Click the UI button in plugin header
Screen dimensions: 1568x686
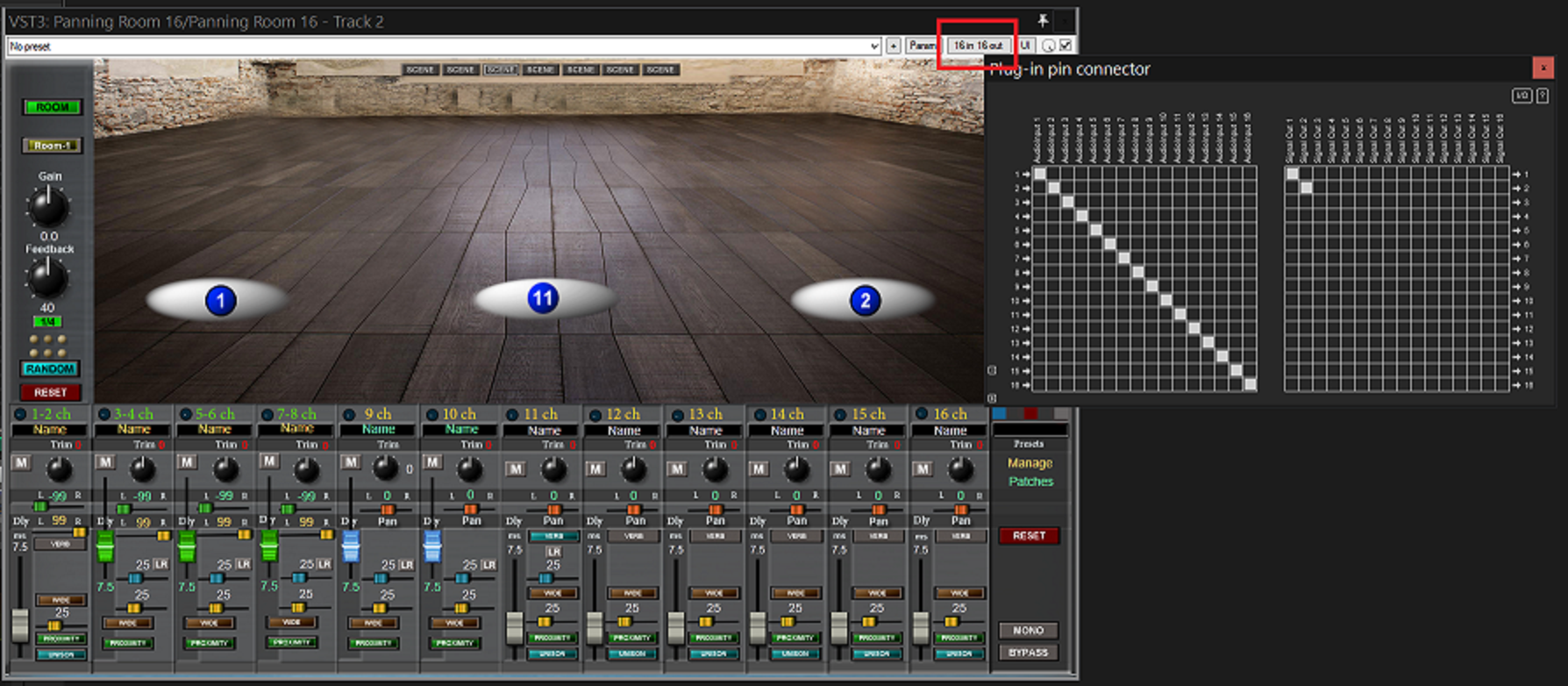[x=1024, y=46]
